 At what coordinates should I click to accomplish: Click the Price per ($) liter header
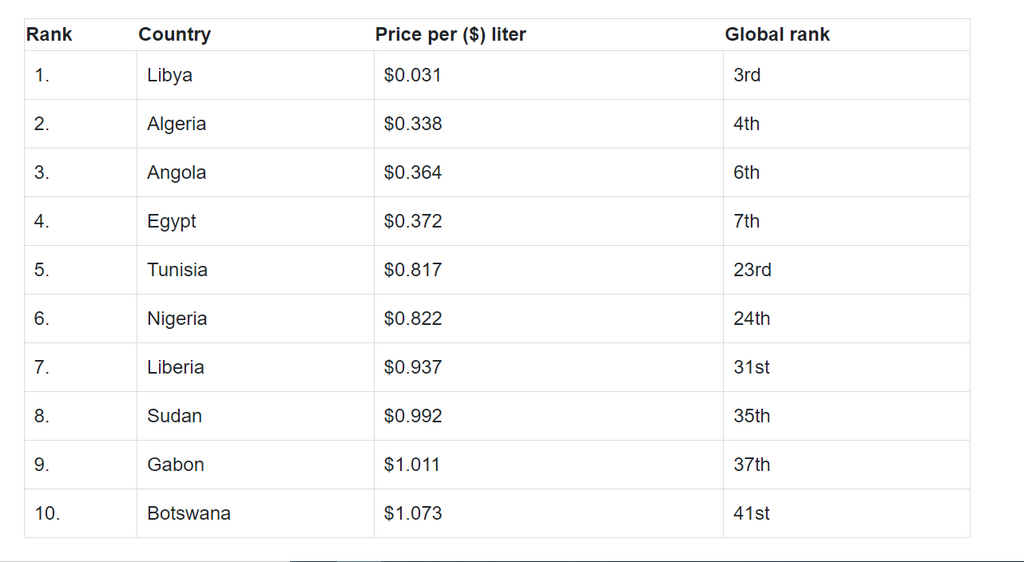(450, 35)
